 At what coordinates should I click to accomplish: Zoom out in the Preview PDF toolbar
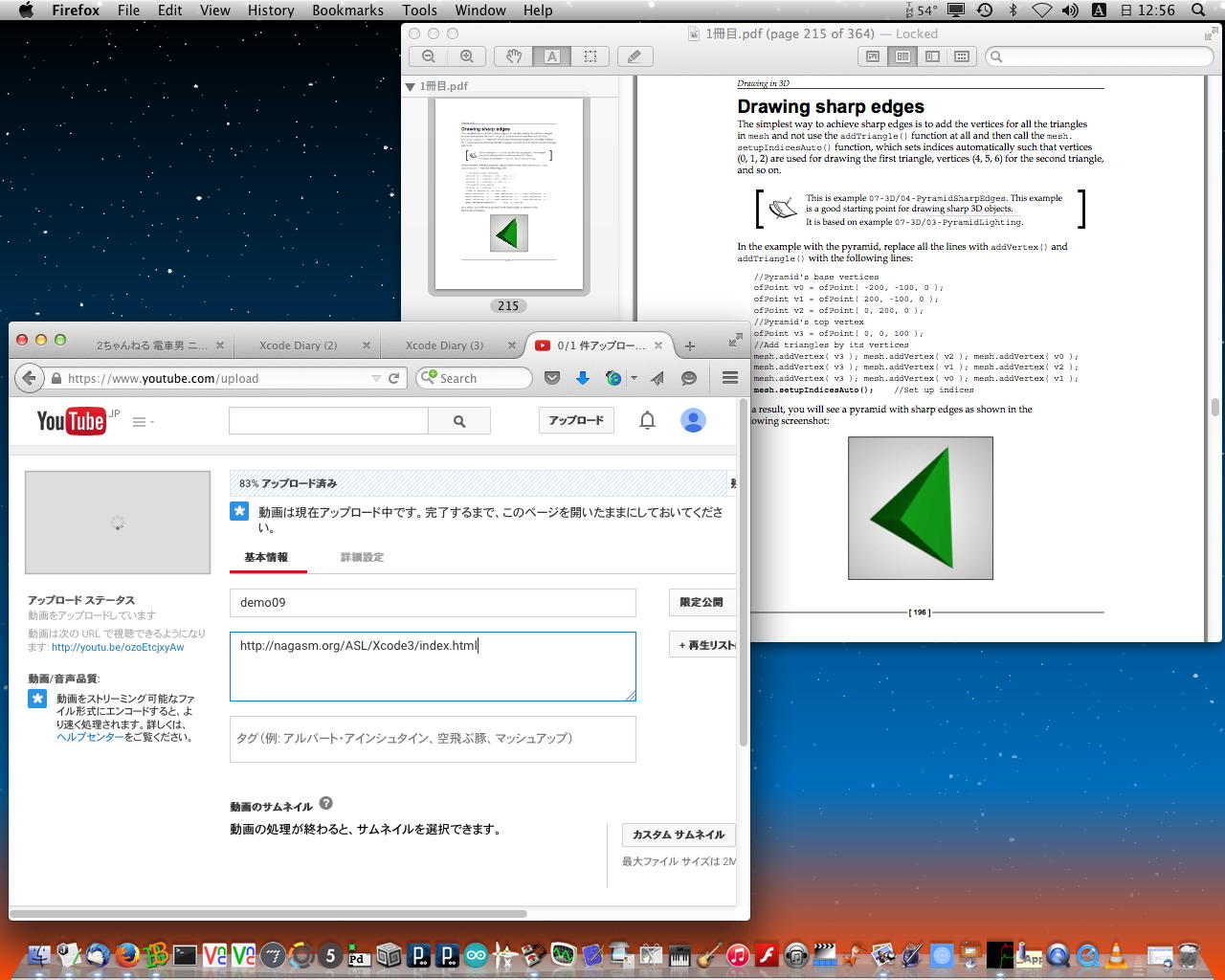coord(429,56)
